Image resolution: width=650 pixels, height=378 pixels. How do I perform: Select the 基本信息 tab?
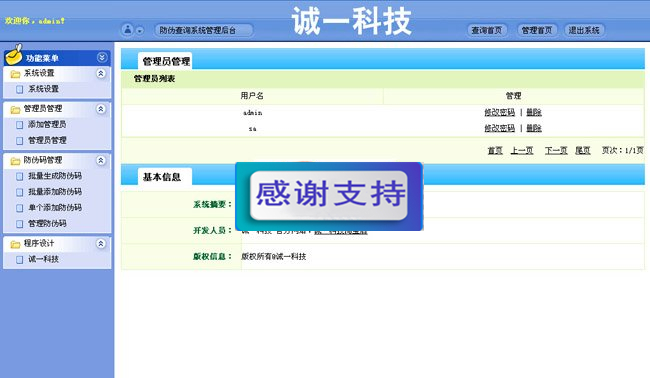click(x=165, y=177)
